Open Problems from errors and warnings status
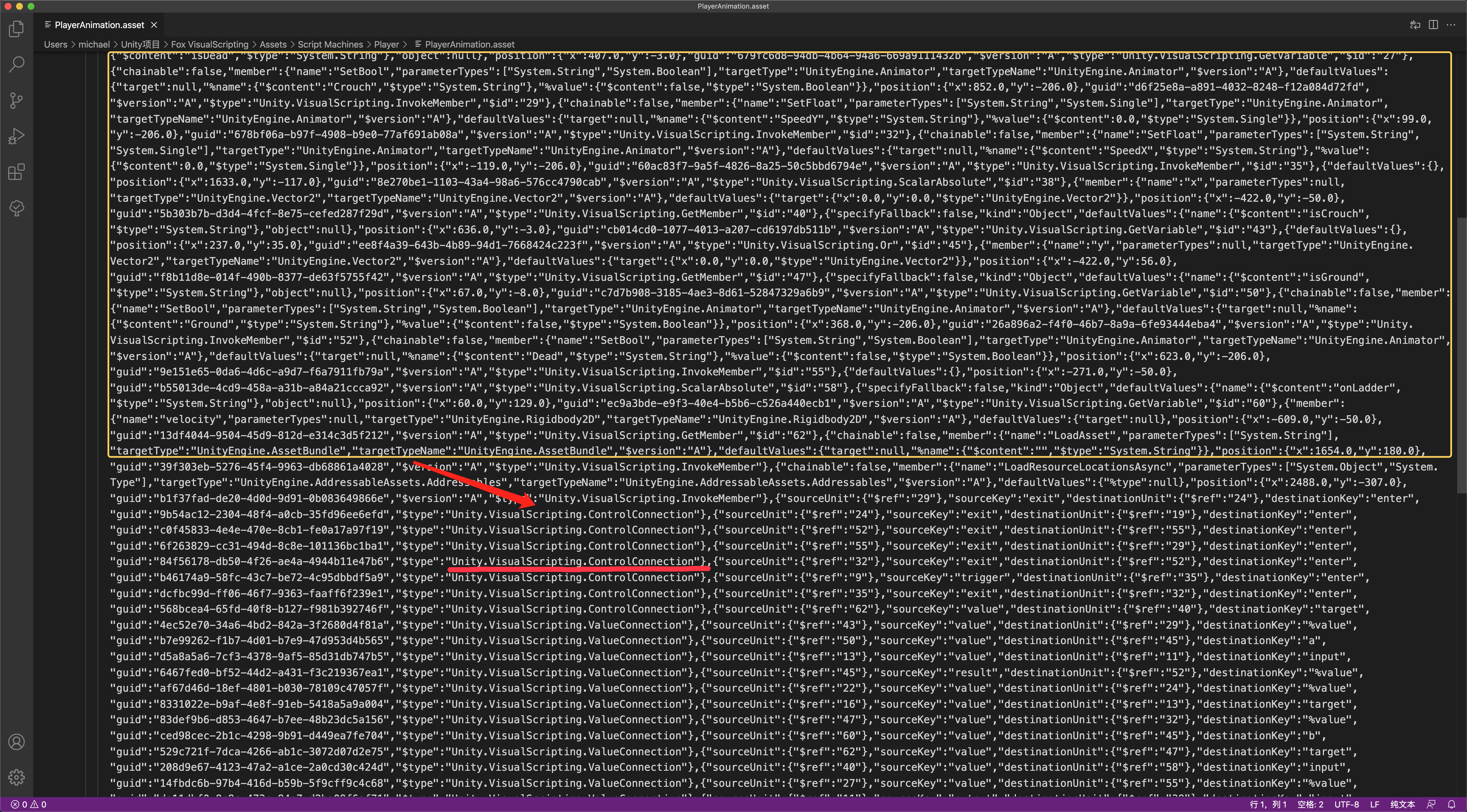 [x=28, y=805]
